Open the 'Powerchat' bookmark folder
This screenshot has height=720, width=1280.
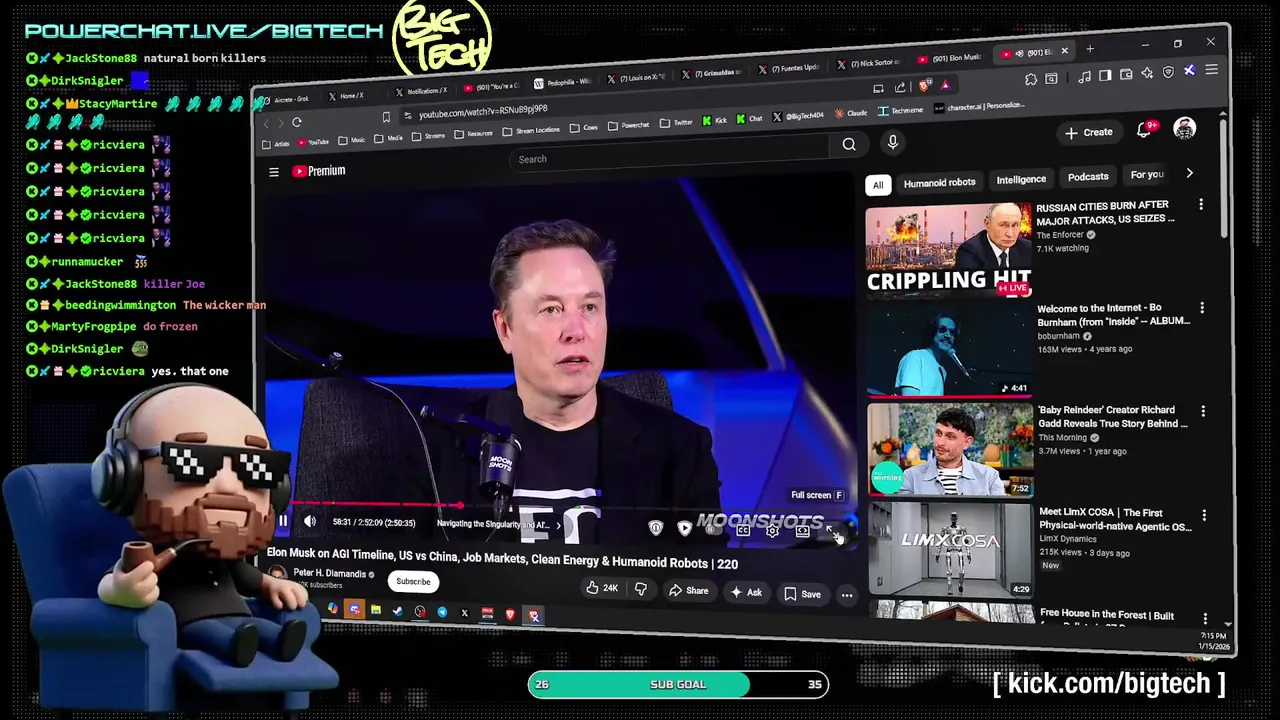pyautogui.click(x=628, y=125)
